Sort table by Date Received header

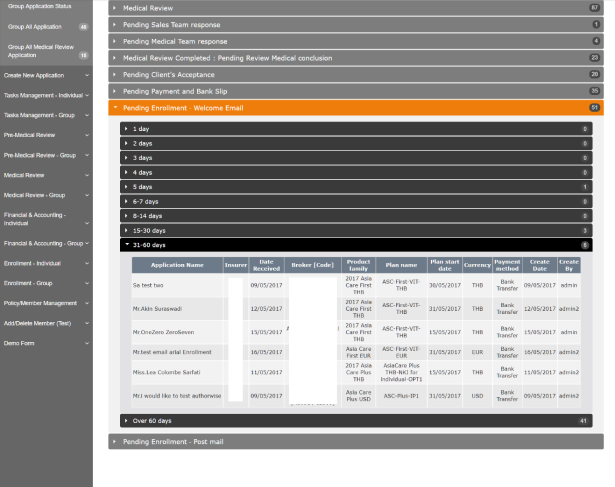pos(266,265)
